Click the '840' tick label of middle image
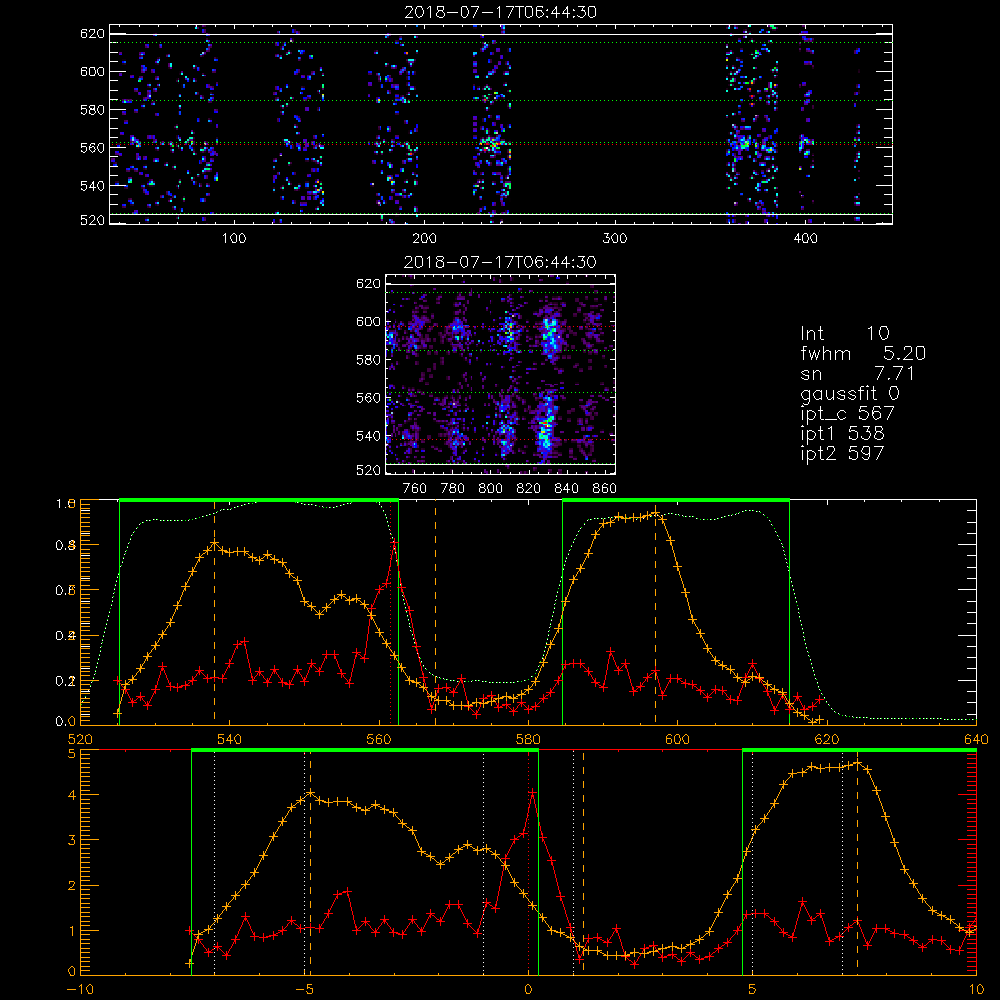1000x1000 pixels. [566, 489]
